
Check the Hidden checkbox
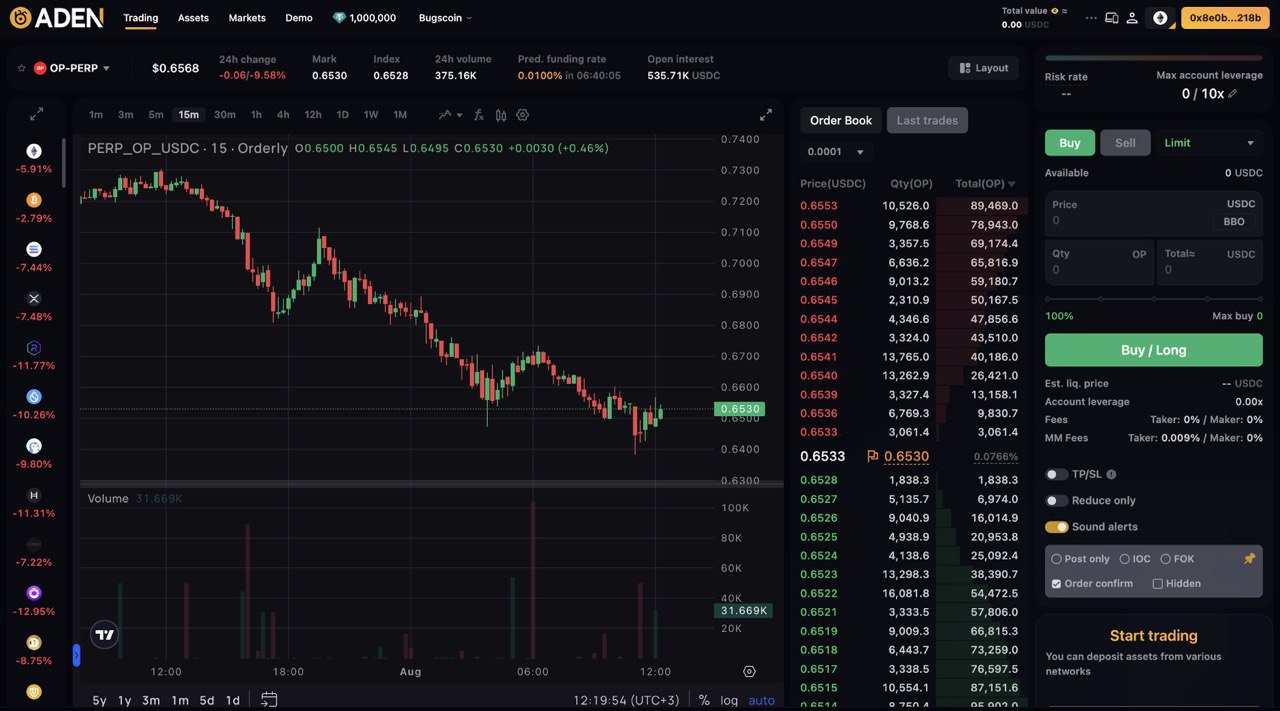pyautogui.click(x=1157, y=584)
